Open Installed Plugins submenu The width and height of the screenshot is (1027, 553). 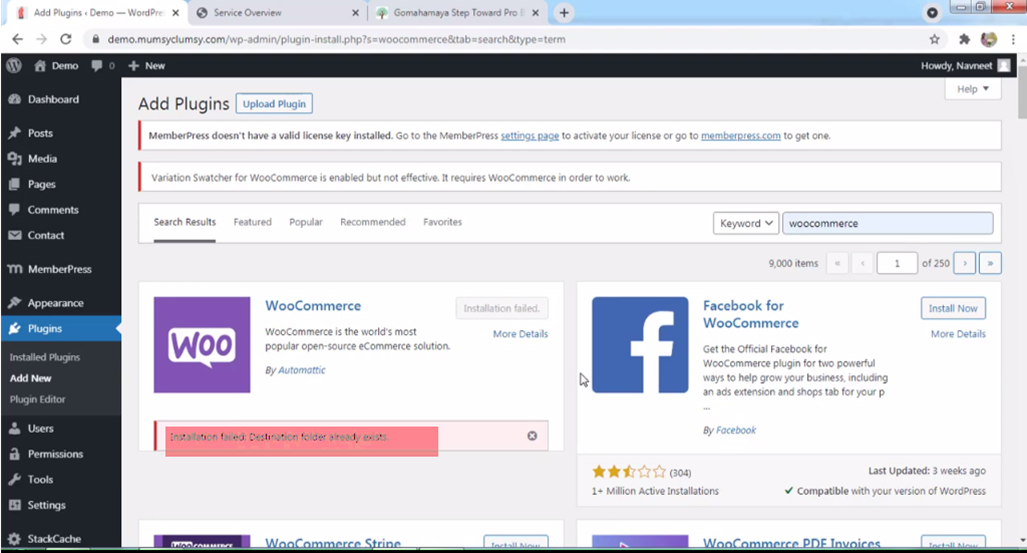click(45, 357)
